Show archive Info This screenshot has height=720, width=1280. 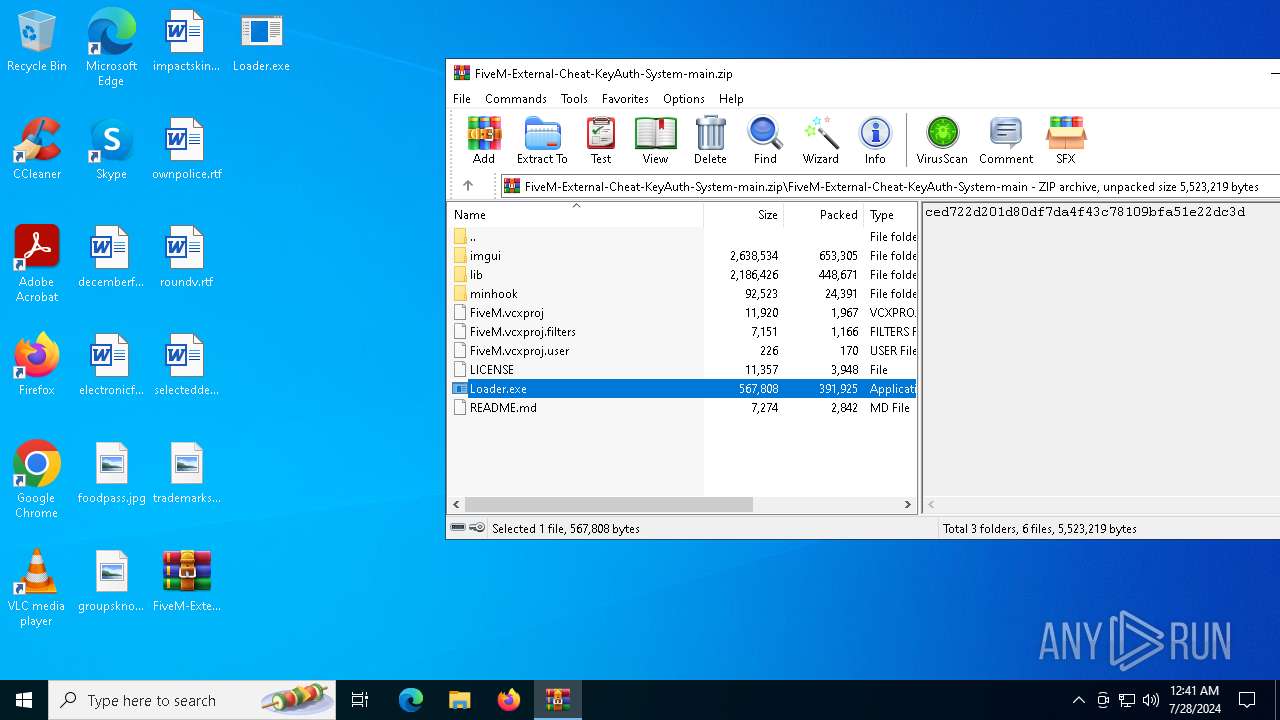pos(875,140)
